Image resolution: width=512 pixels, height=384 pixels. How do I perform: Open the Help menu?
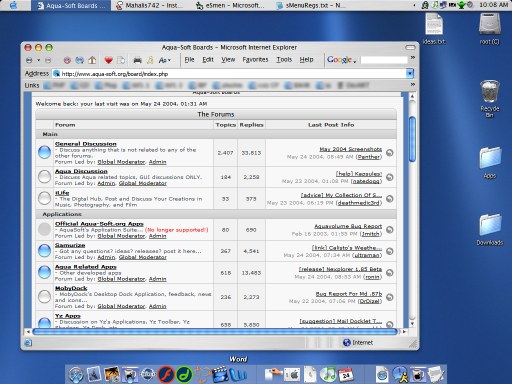[306, 60]
